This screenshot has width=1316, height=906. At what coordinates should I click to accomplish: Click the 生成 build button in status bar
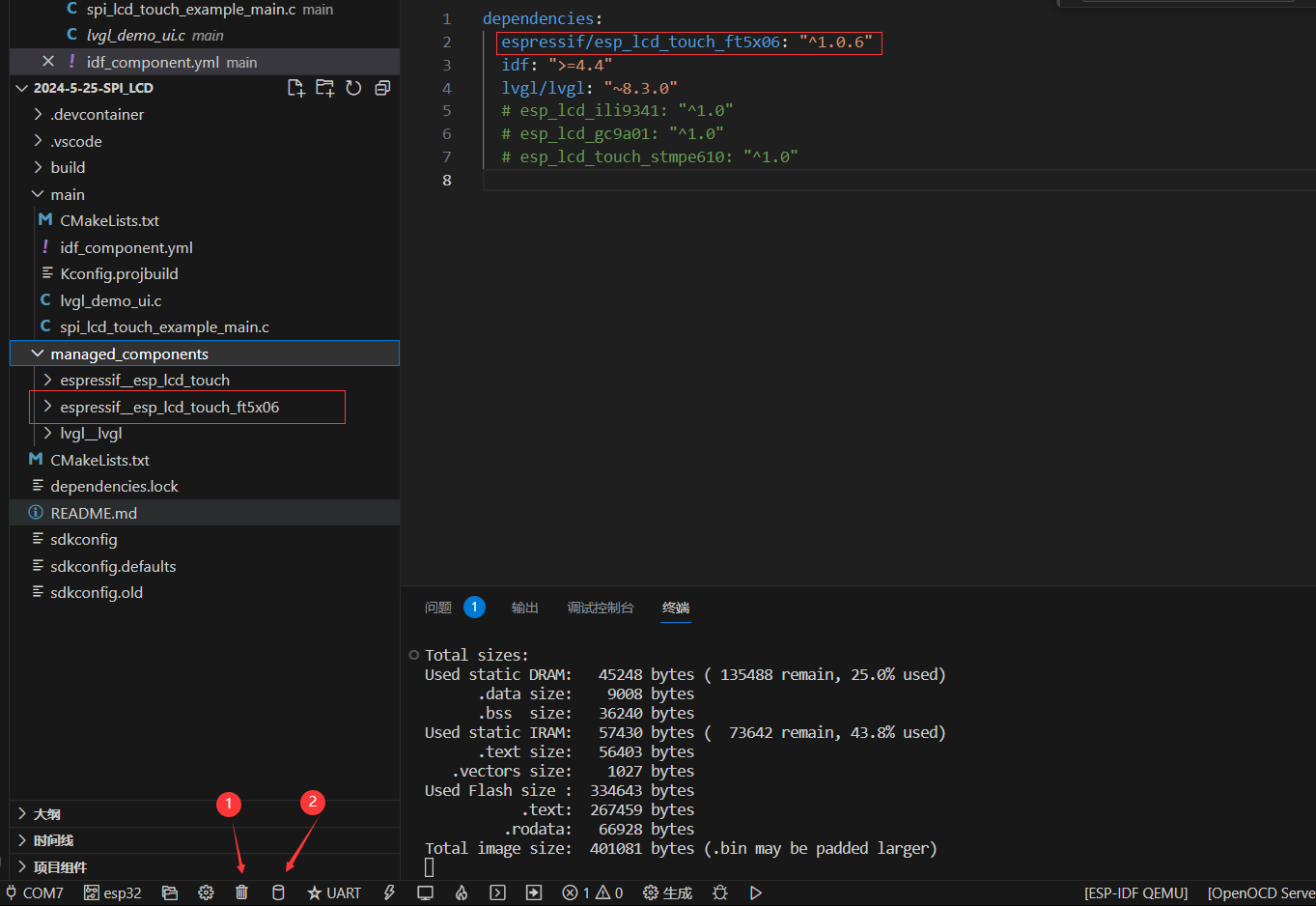pos(668,892)
